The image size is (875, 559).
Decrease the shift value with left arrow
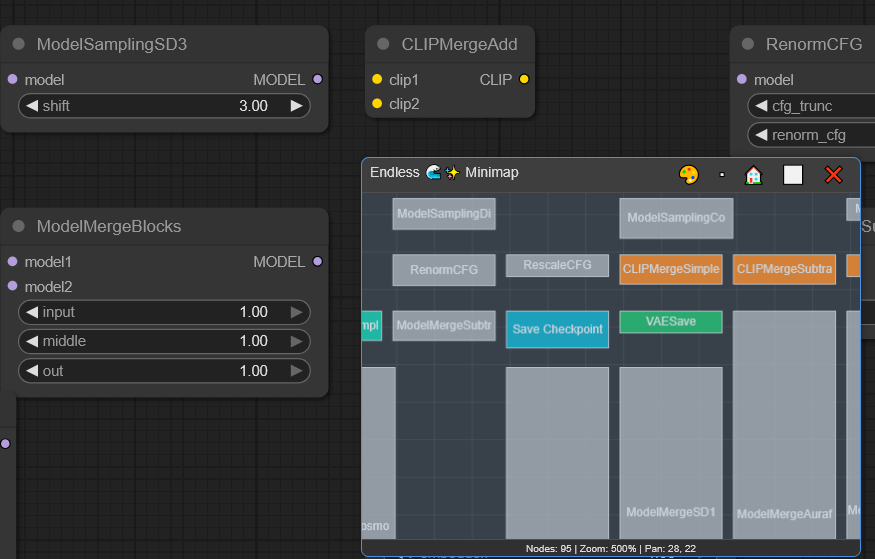coord(32,106)
